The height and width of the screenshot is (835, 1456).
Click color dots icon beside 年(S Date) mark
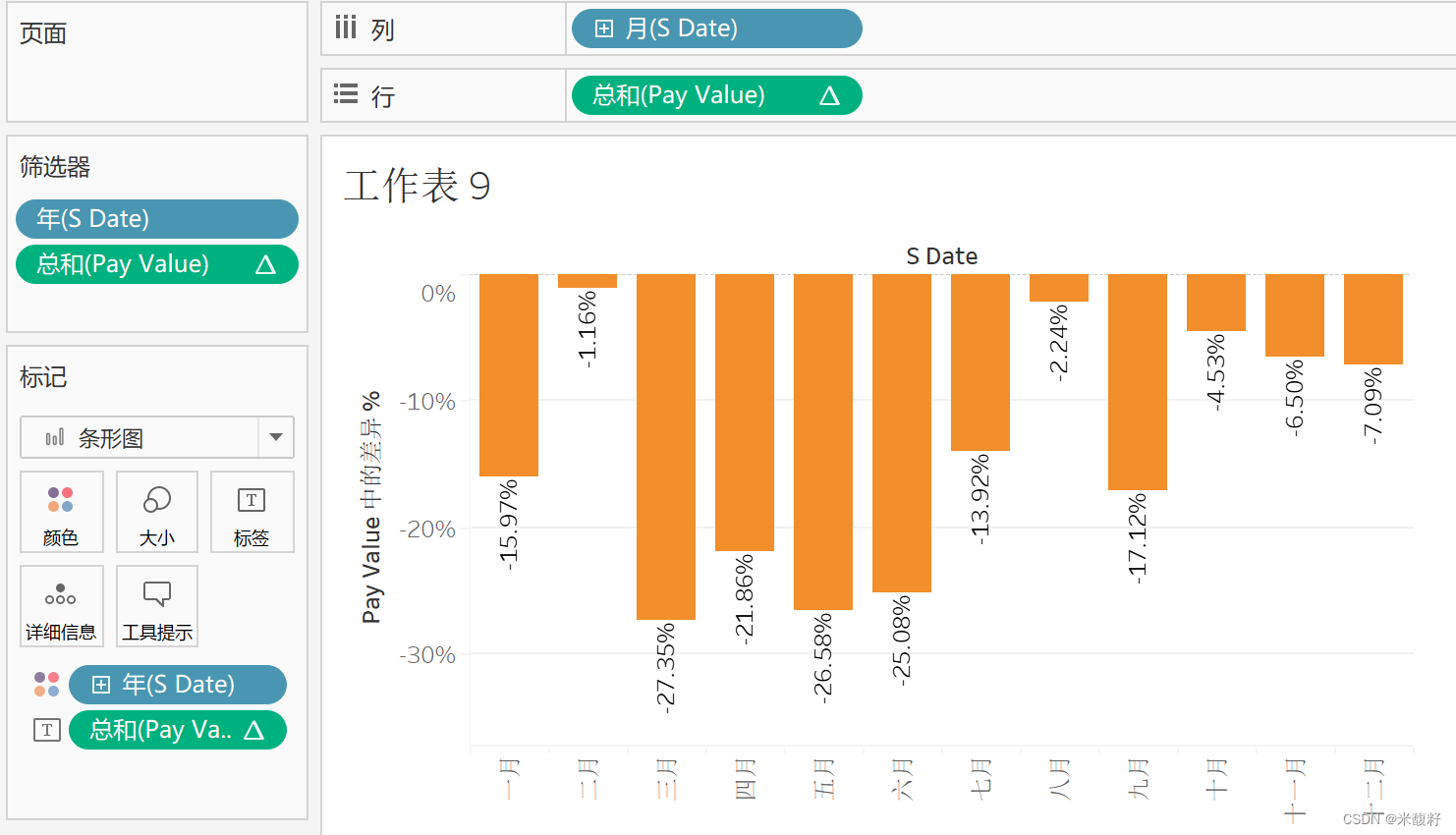[x=46, y=685]
